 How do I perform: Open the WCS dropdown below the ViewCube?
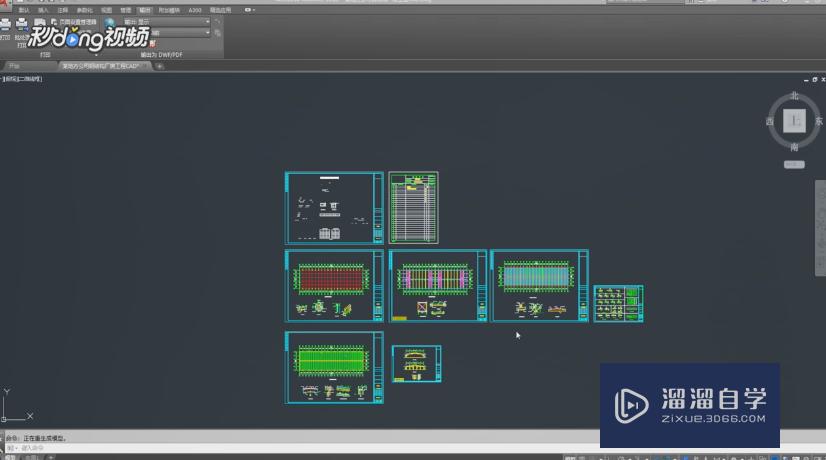point(794,164)
